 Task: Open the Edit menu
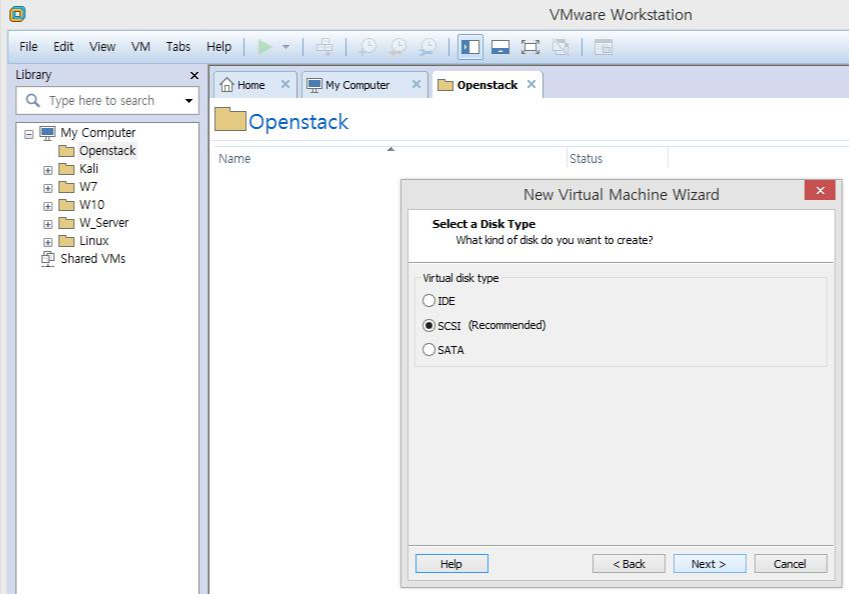coord(63,47)
